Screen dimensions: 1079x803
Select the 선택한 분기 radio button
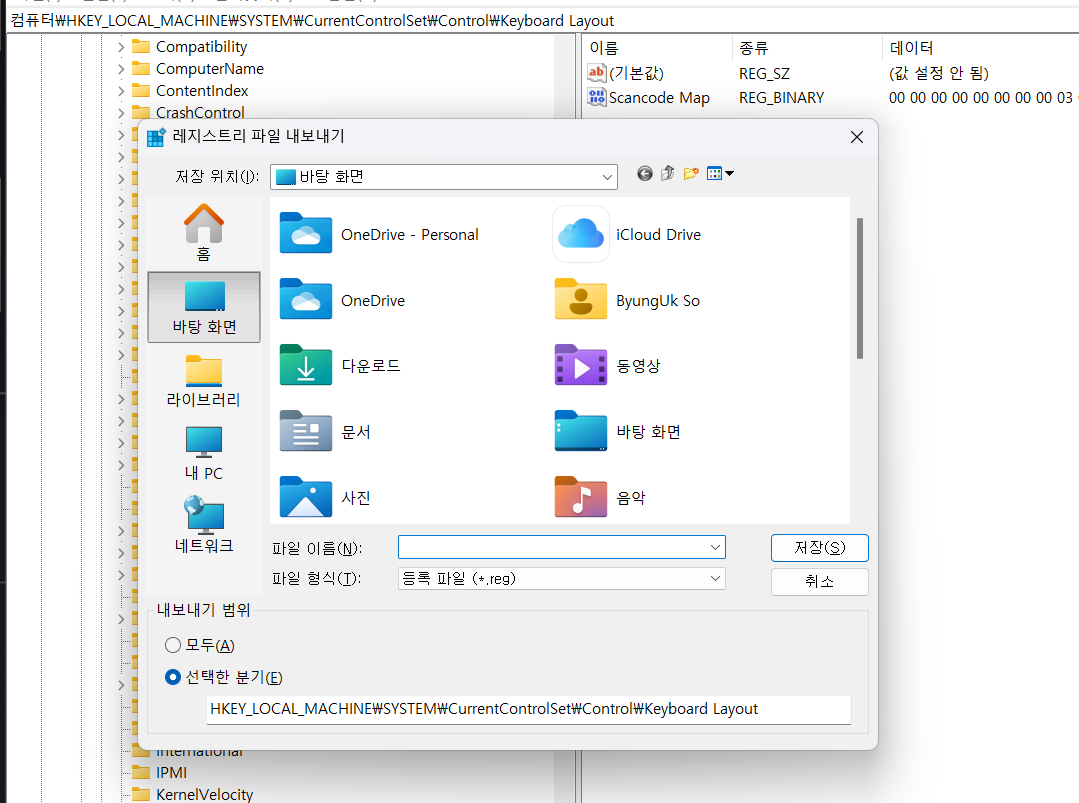pos(173,677)
